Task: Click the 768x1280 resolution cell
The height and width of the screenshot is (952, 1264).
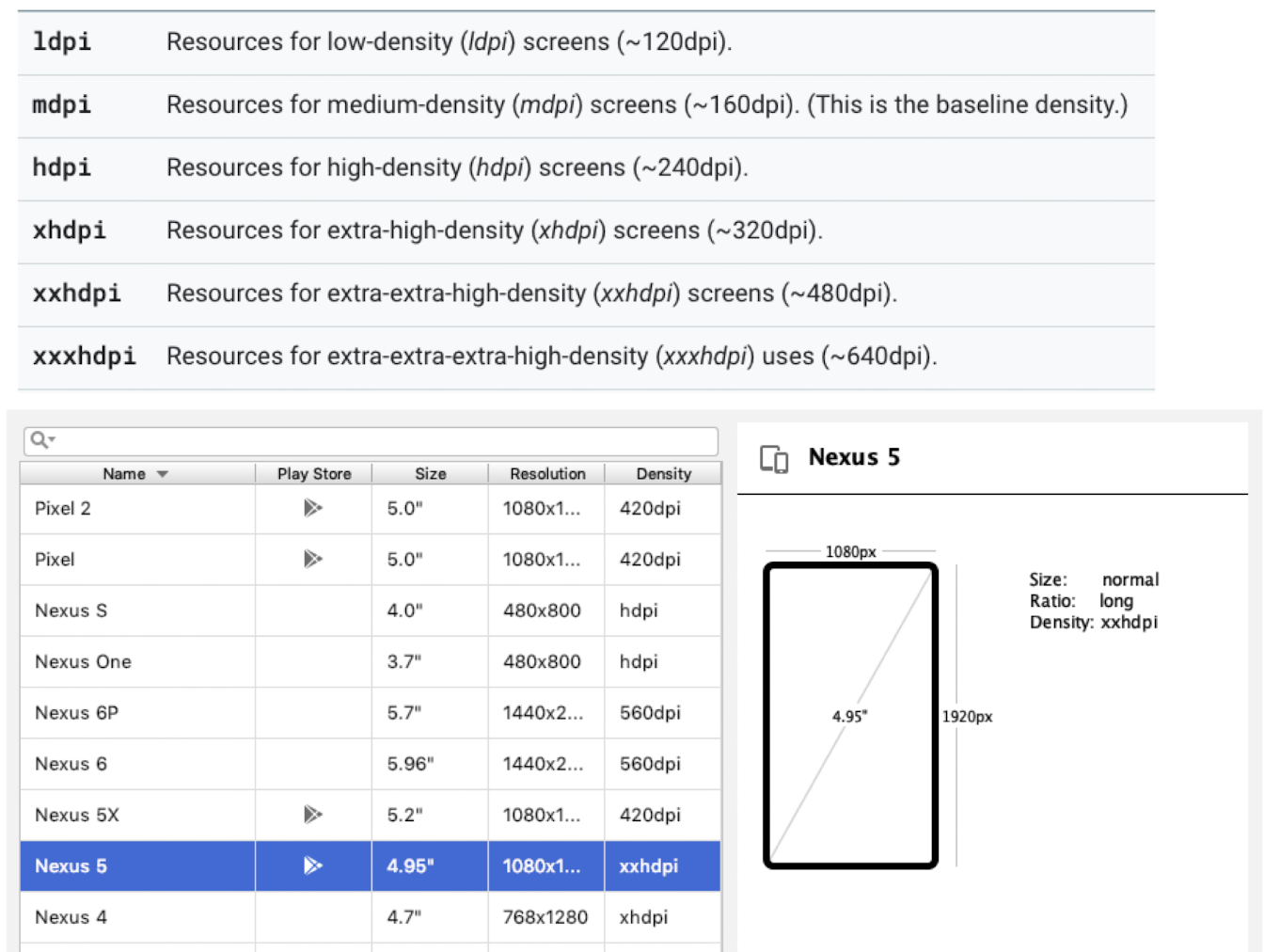Action: click(x=545, y=917)
